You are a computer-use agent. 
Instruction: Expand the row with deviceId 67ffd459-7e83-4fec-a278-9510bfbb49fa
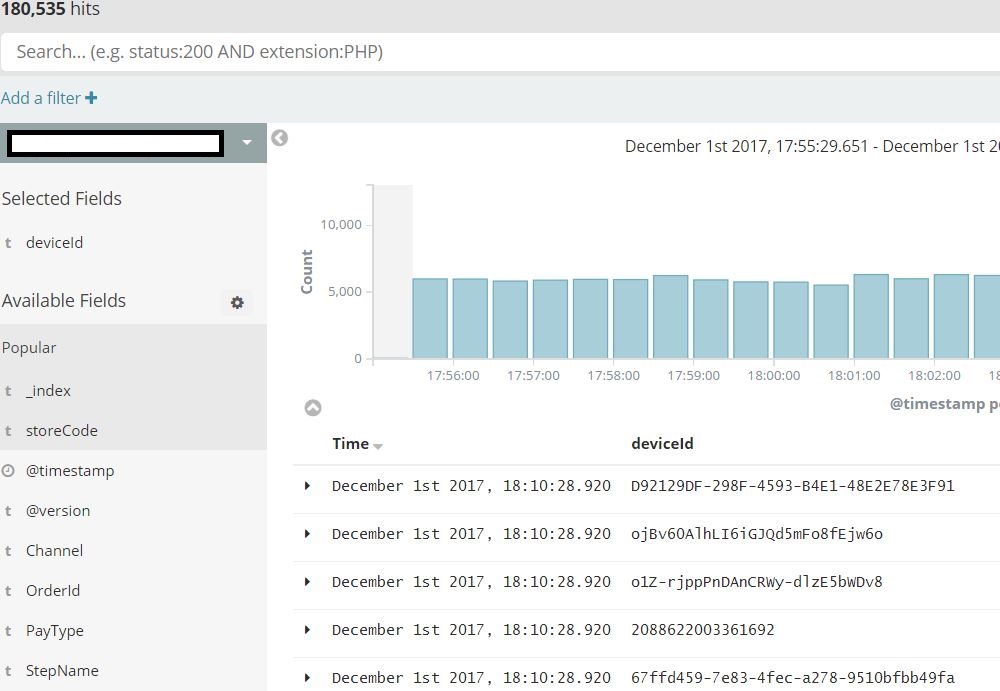click(307, 678)
